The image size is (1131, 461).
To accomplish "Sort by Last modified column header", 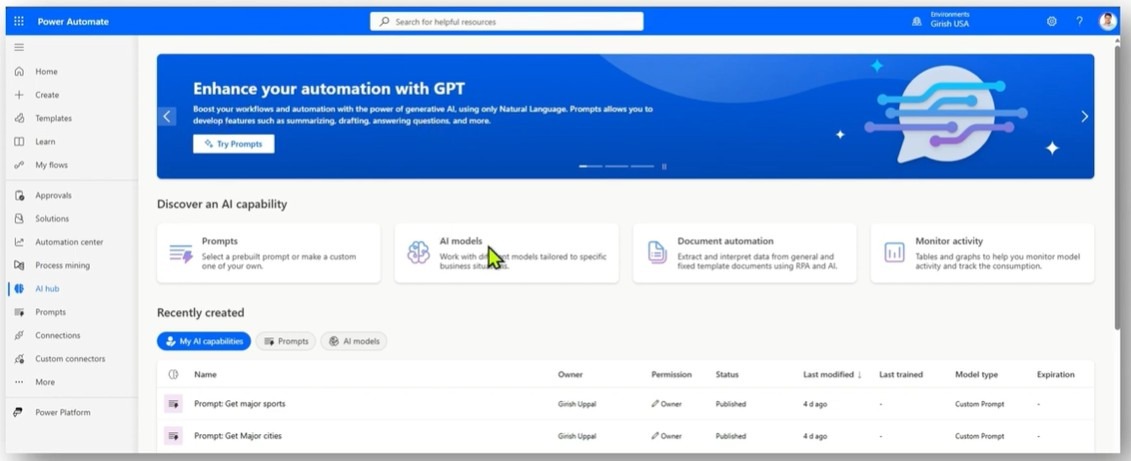I will pos(831,375).
